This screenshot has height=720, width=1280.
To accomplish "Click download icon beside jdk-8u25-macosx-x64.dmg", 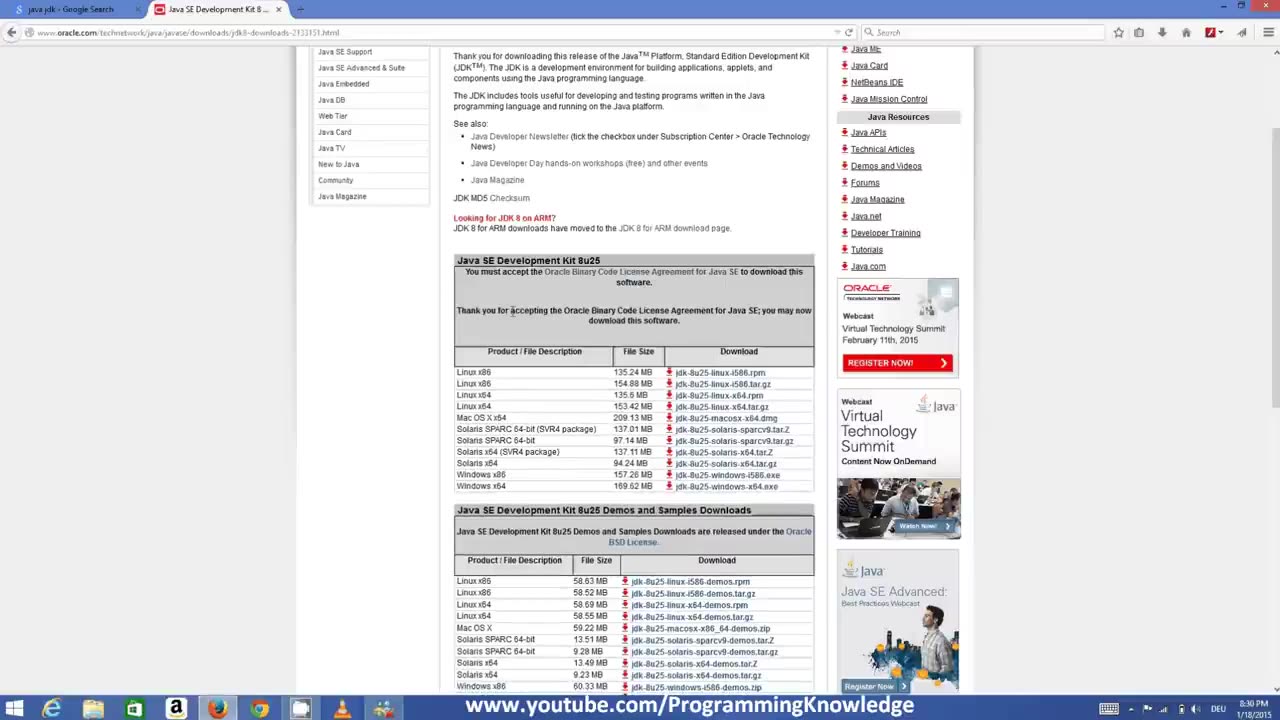I will pyautogui.click(x=669, y=418).
